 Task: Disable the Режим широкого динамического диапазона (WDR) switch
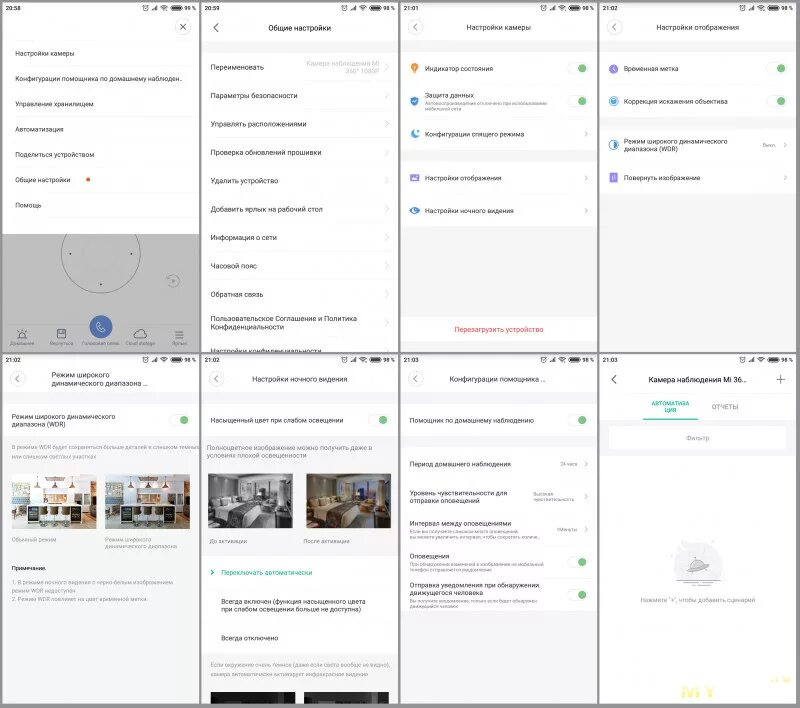coord(180,420)
